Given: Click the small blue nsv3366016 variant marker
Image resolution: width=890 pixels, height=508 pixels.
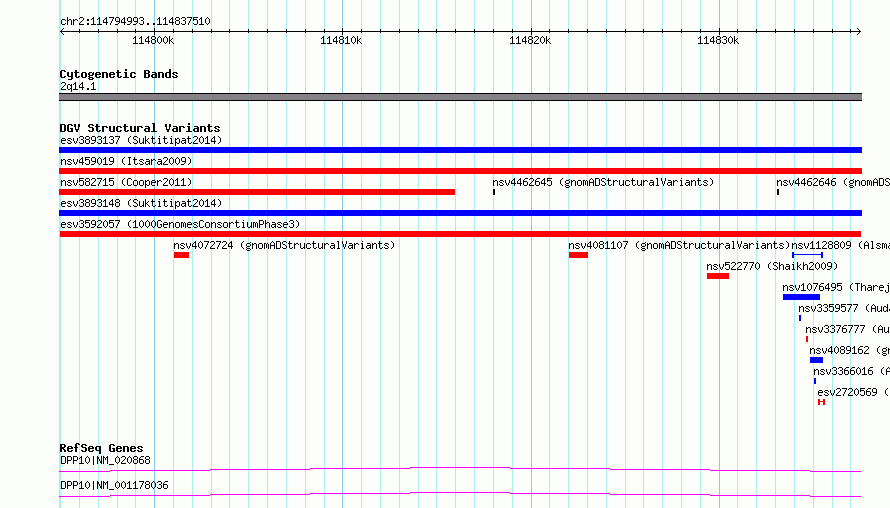Looking at the screenshot, I should click(x=815, y=381).
